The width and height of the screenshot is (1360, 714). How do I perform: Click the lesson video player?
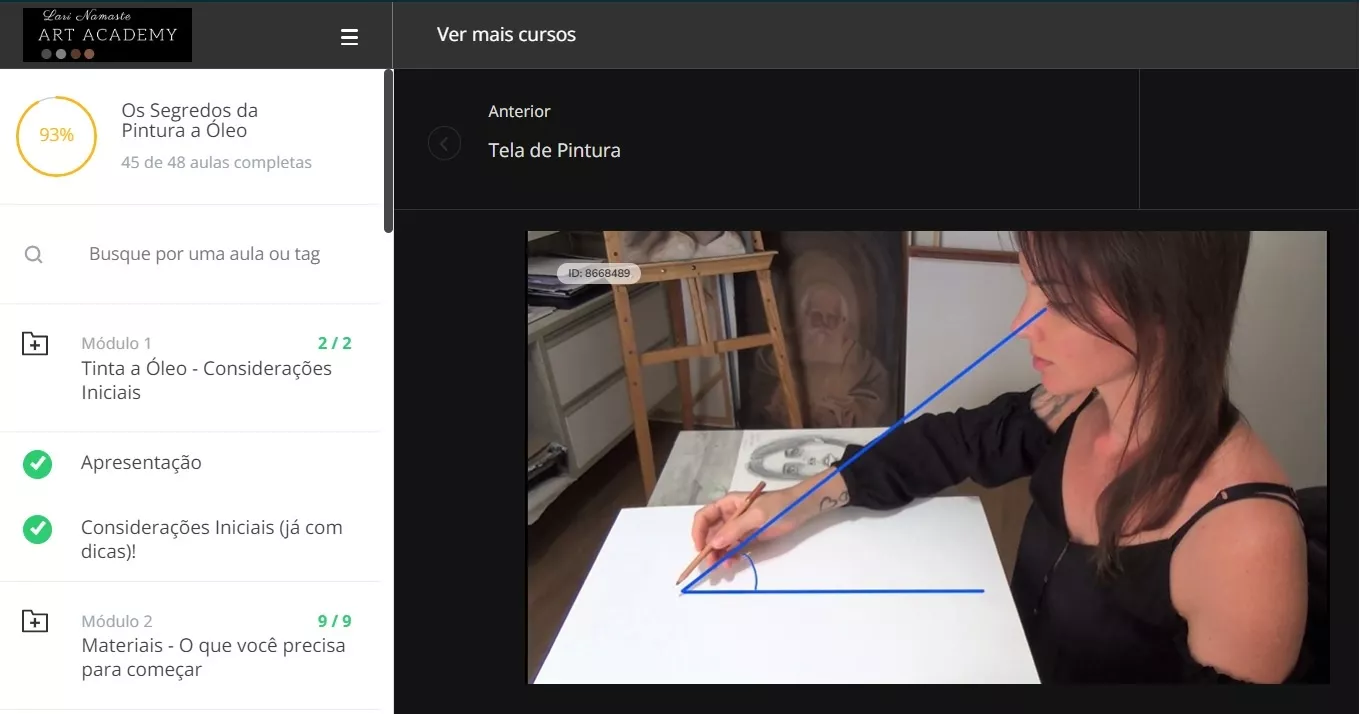click(927, 457)
